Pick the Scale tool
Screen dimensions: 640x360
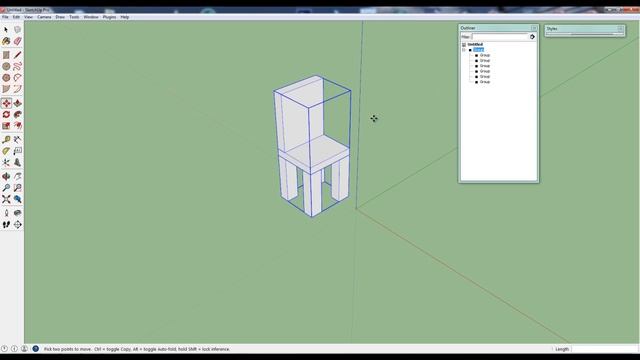(x=6, y=126)
